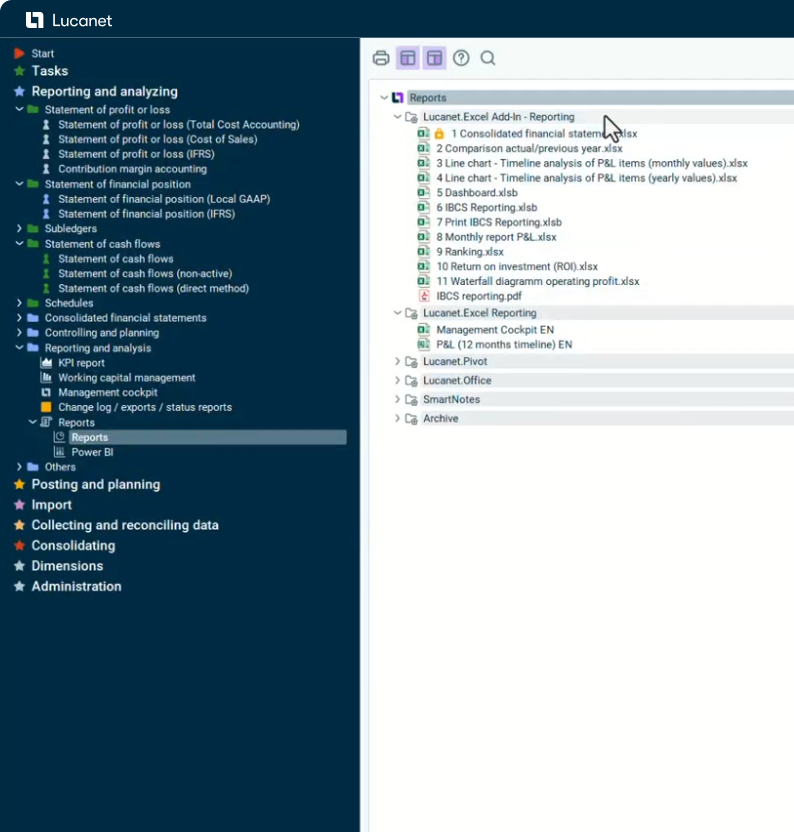
Task: Open the Administration section
Action: pos(76,587)
